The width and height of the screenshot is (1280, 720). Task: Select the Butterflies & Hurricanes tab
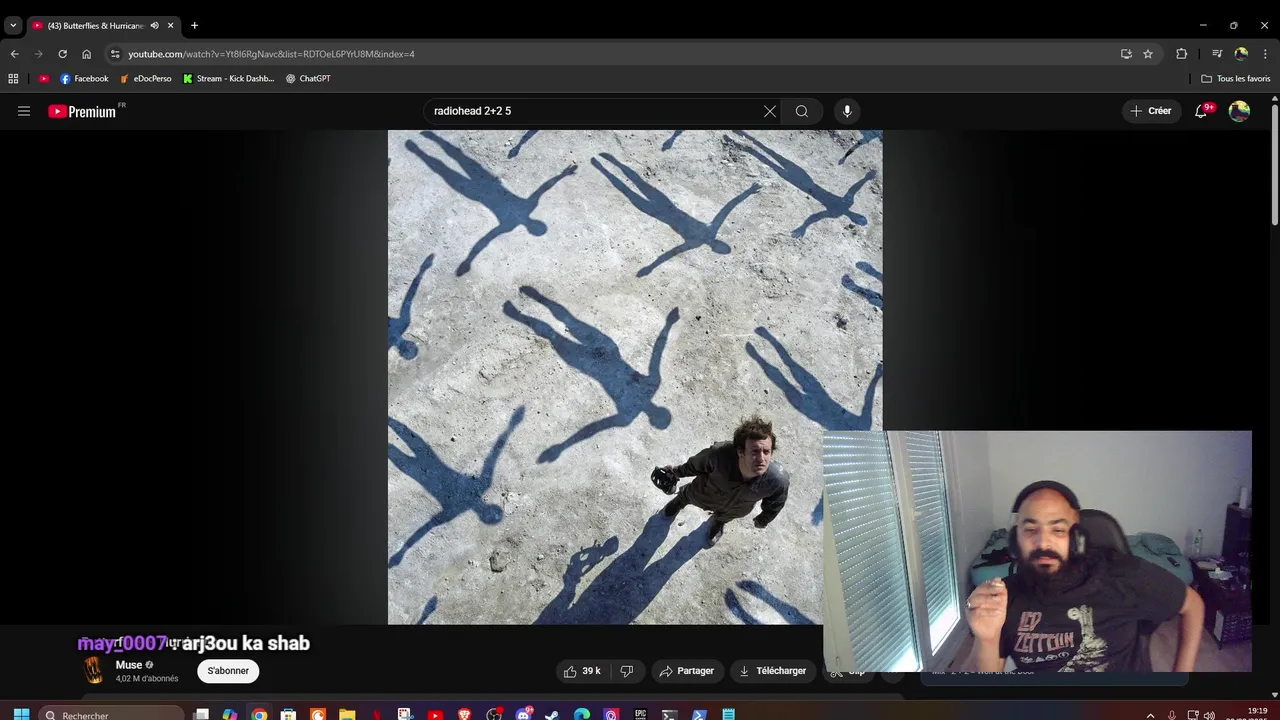96,25
